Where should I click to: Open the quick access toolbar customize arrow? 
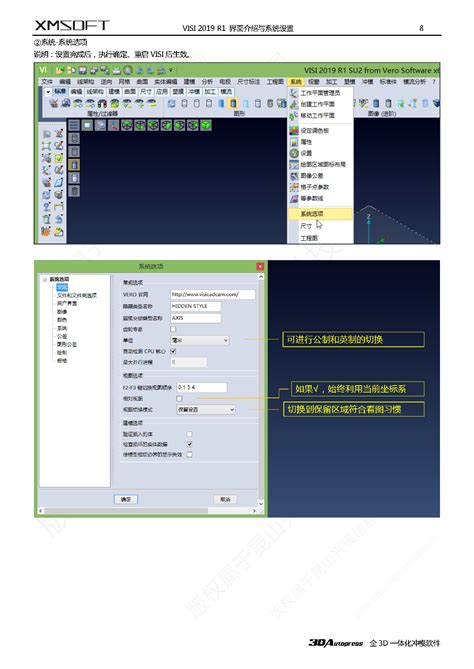click(x=171, y=70)
